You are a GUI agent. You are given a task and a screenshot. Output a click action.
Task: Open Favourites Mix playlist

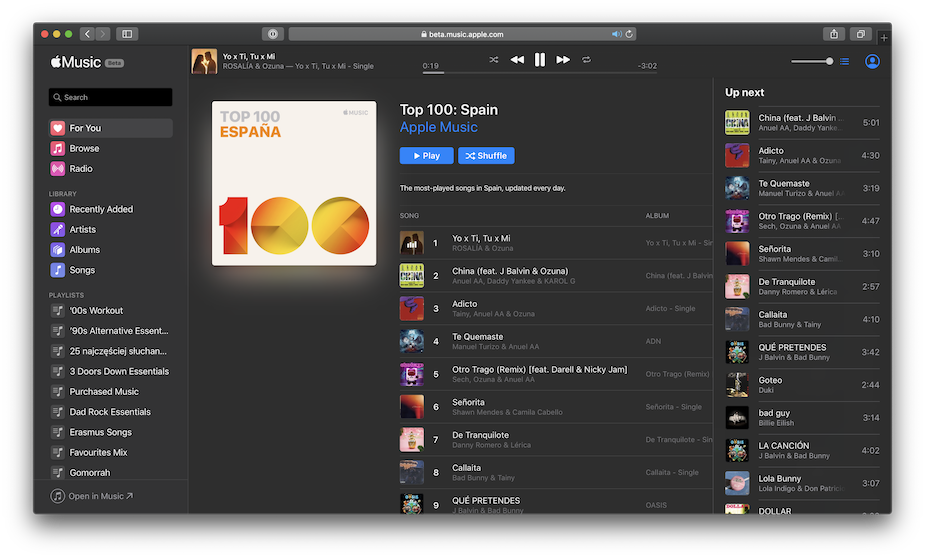click(x=110, y=452)
